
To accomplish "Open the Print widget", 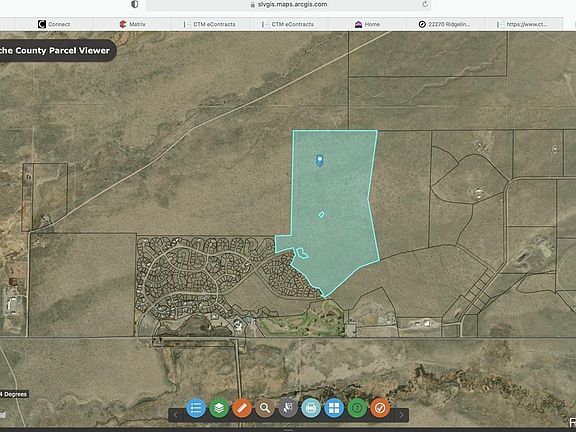I will pyautogui.click(x=311, y=408).
